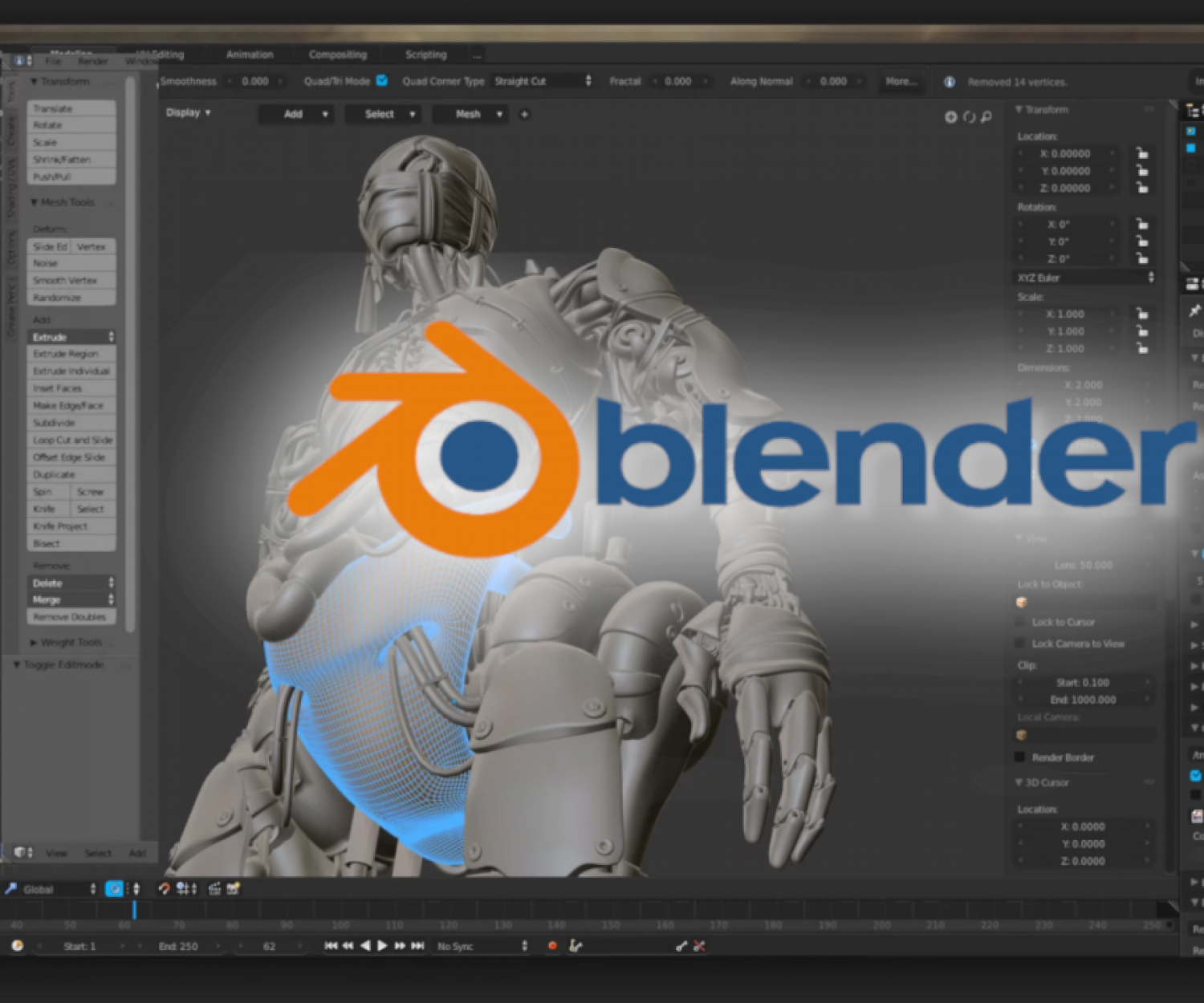Enable the Render Border checkbox
Image resolution: width=1204 pixels, height=1003 pixels.
pyautogui.click(x=1020, y=757)
